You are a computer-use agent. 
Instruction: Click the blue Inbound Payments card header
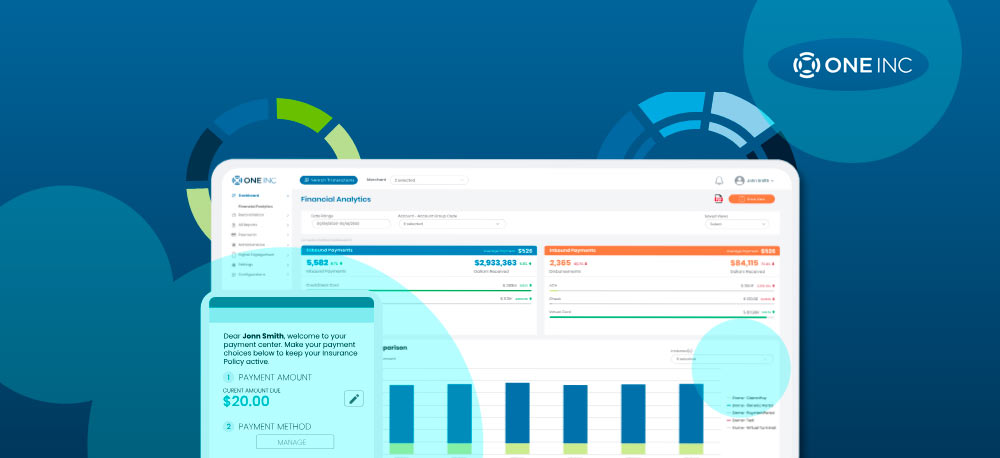click(419, 251)
